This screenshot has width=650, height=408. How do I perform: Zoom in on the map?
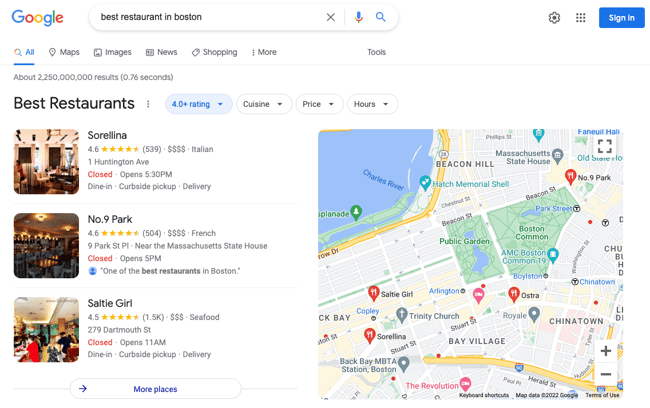[605, 351]
